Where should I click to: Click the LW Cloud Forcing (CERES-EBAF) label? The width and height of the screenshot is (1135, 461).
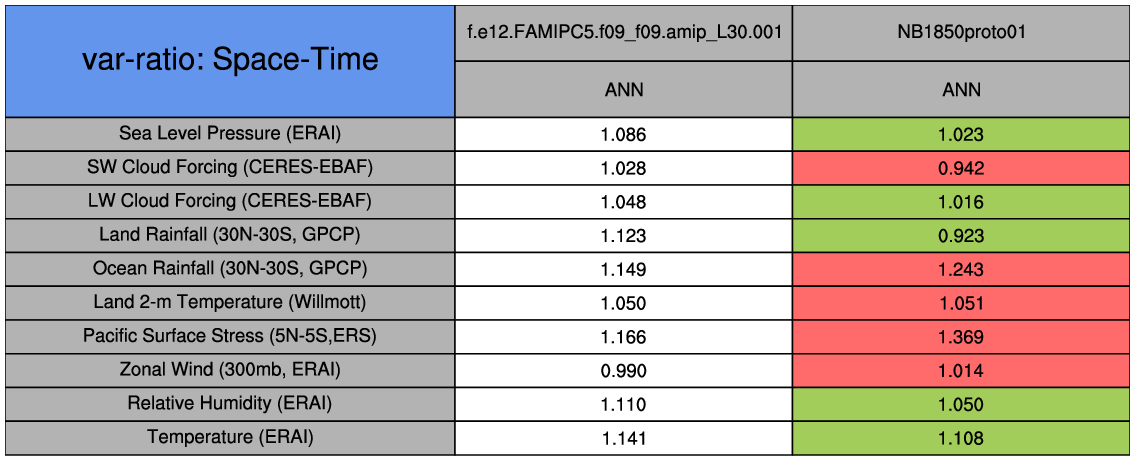pyautogui.click(x=230, y=201)
